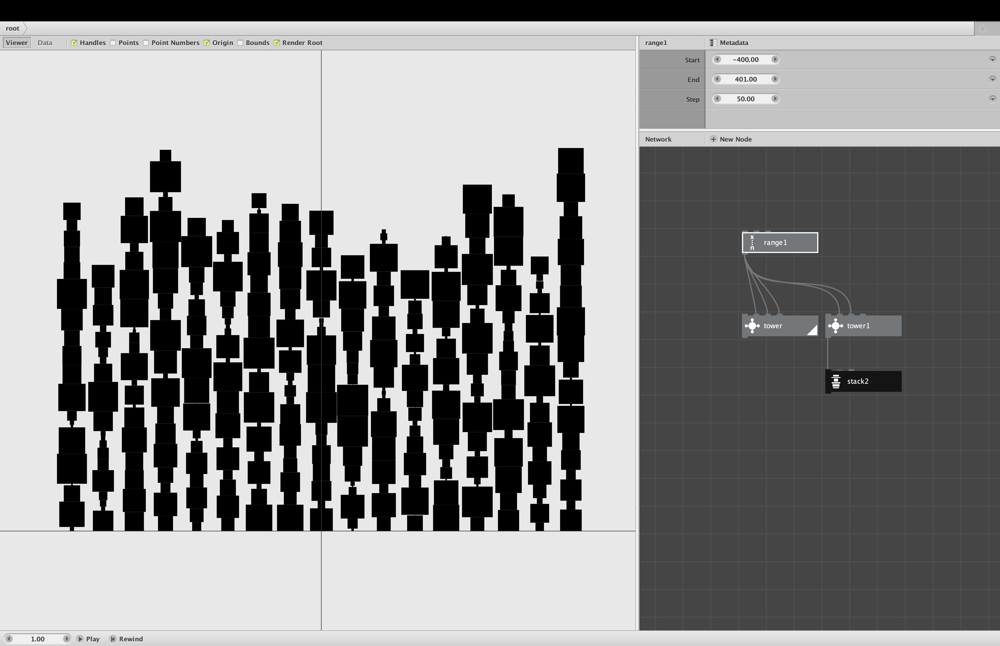Enable the Bounds checkbox
The width and height of the screenshot is (1000, 646).
pyautogui.click(x=240, y=43)
